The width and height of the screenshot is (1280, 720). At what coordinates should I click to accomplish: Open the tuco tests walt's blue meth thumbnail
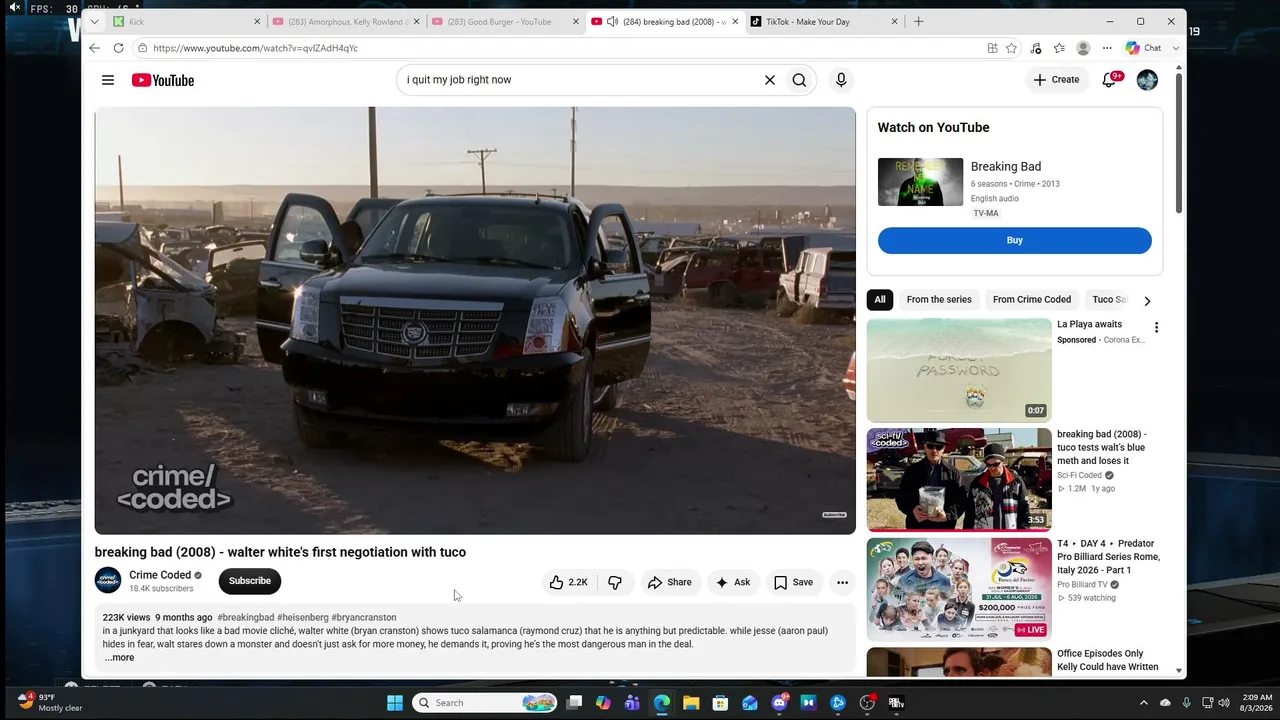pos(959,480)
